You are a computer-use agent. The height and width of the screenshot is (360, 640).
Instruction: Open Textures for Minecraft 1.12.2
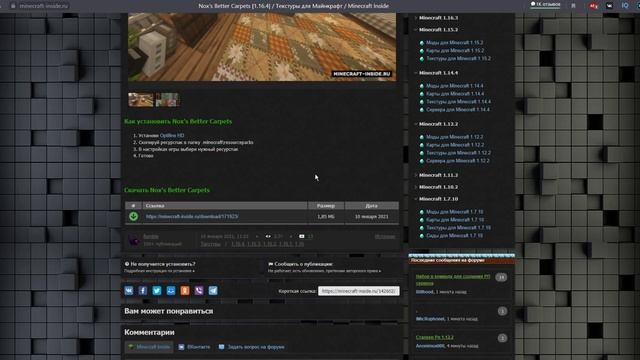(x=458, y=153)
